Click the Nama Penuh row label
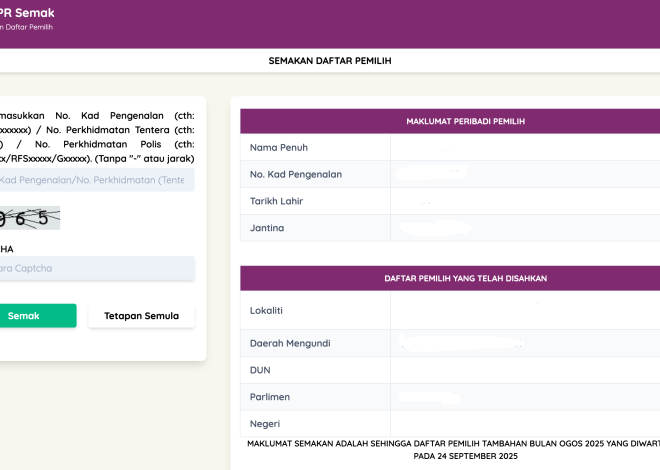This screenshot has height=470, width=660. 278,147
